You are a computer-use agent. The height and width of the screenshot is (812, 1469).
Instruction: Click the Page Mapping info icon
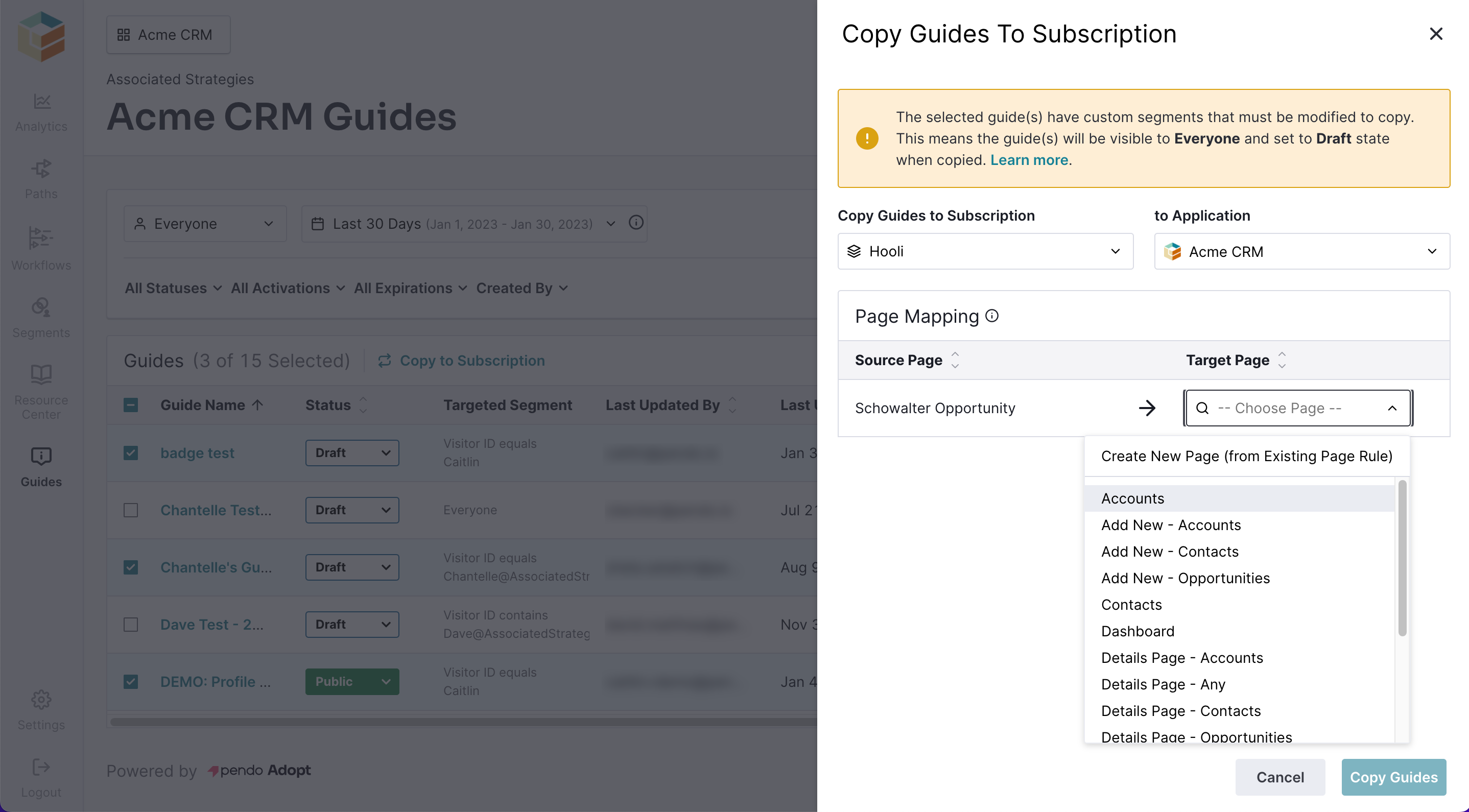coord(992,315)
